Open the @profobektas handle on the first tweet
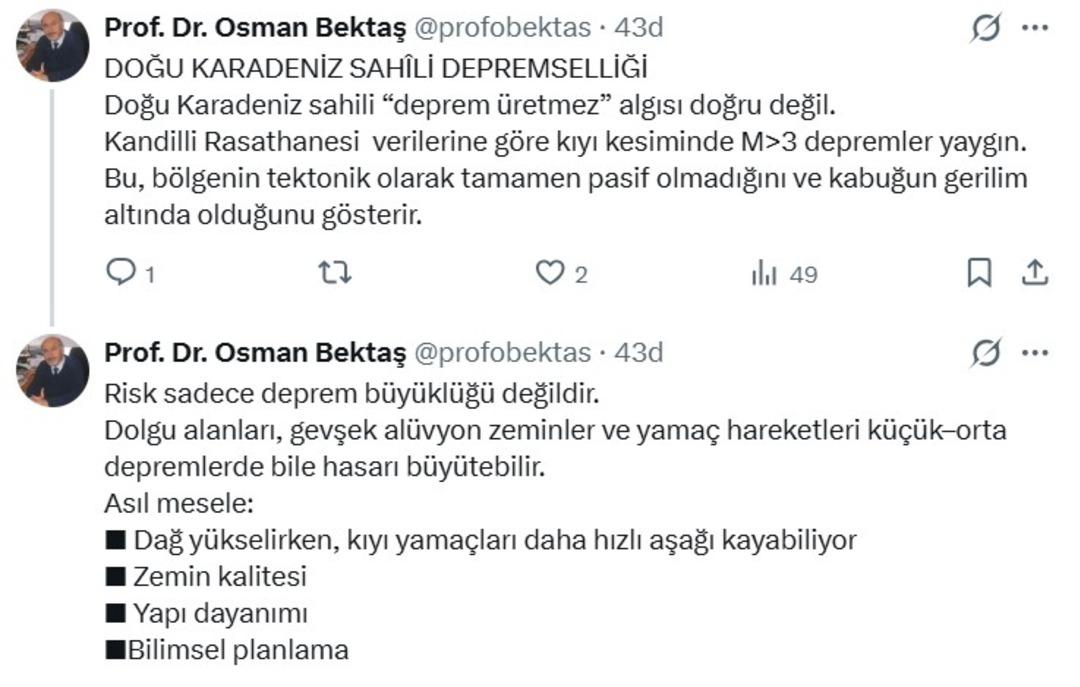The width and height of the screenshot is (1080, 687). pyautogui.click(x=502, y=28)
